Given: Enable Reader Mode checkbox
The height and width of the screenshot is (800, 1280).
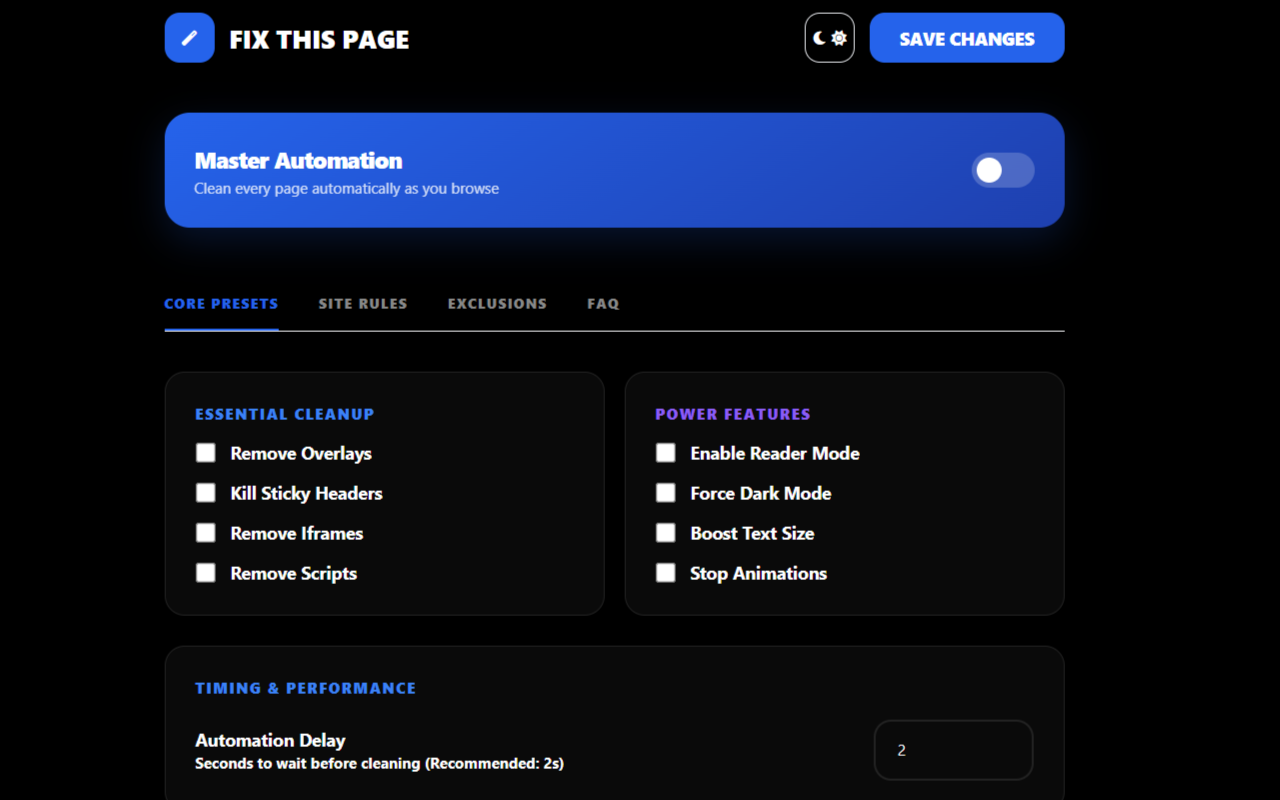Looking at the screenshot, I should 666,453.
